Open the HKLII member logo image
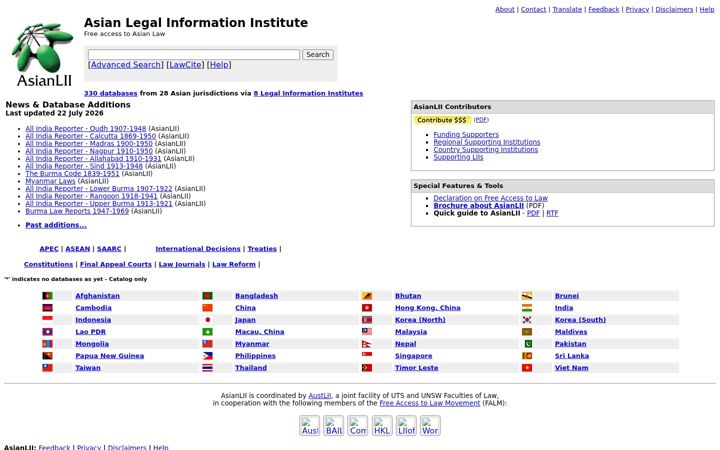 382,426
